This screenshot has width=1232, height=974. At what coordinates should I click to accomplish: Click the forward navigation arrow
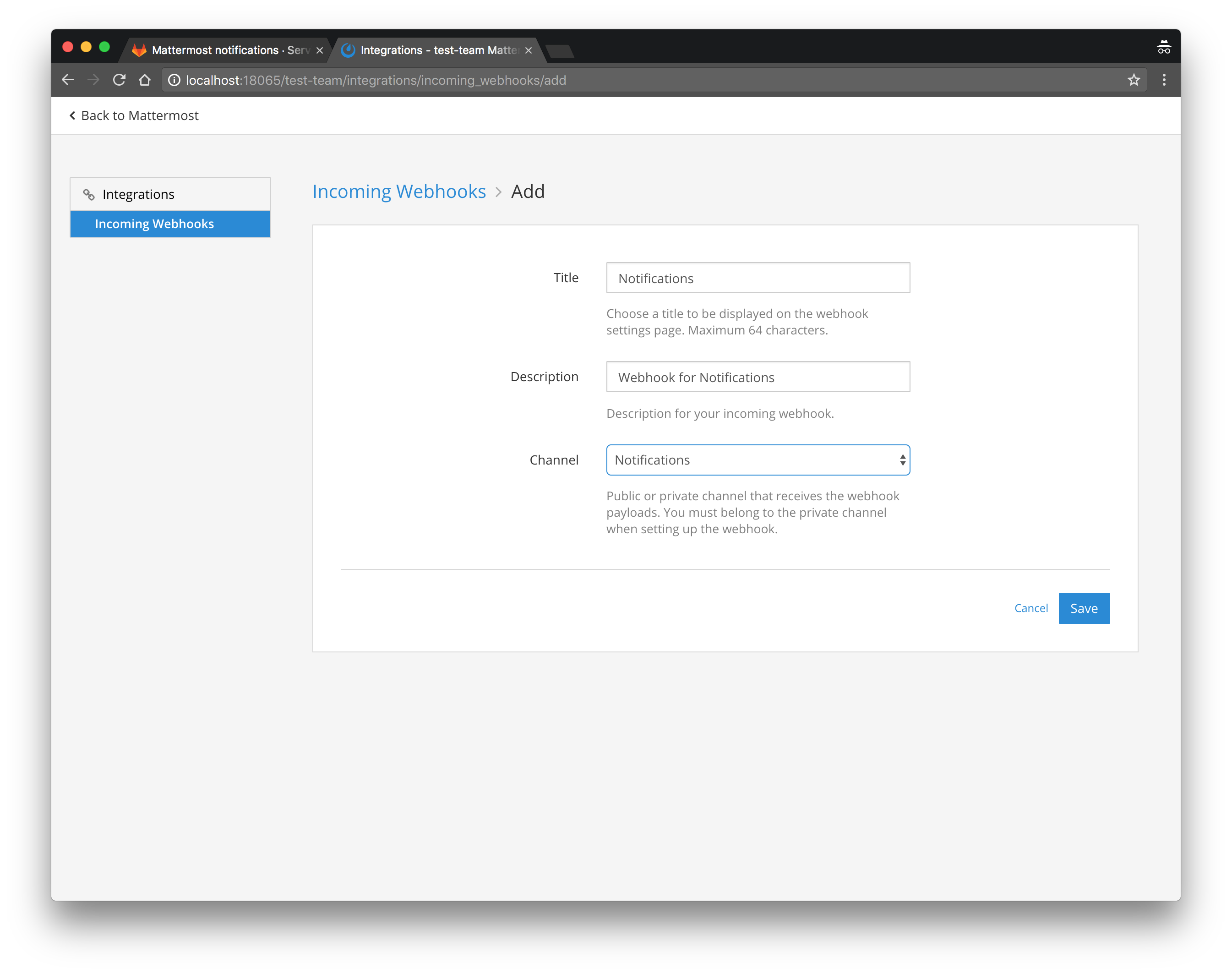pos(93,80)
